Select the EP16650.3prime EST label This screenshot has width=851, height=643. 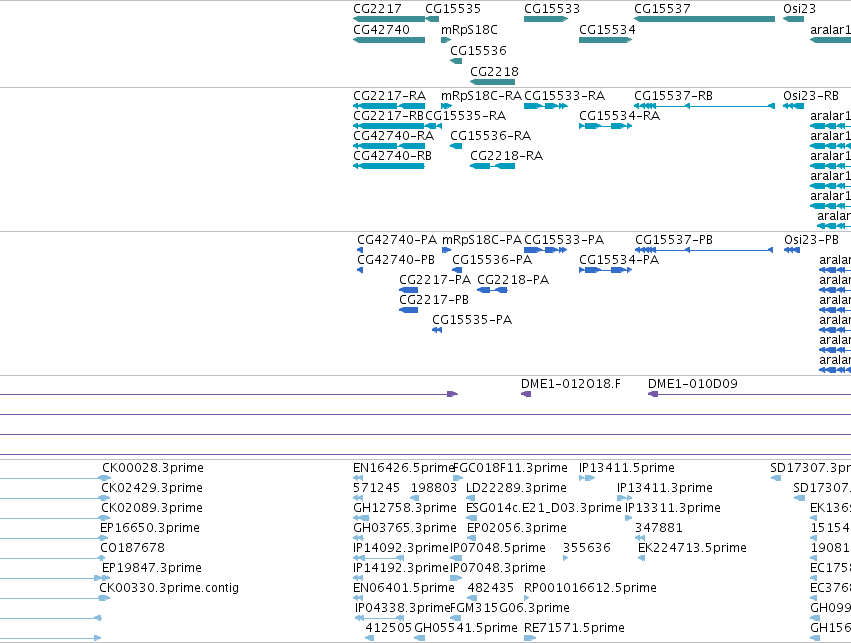point(150,529)
